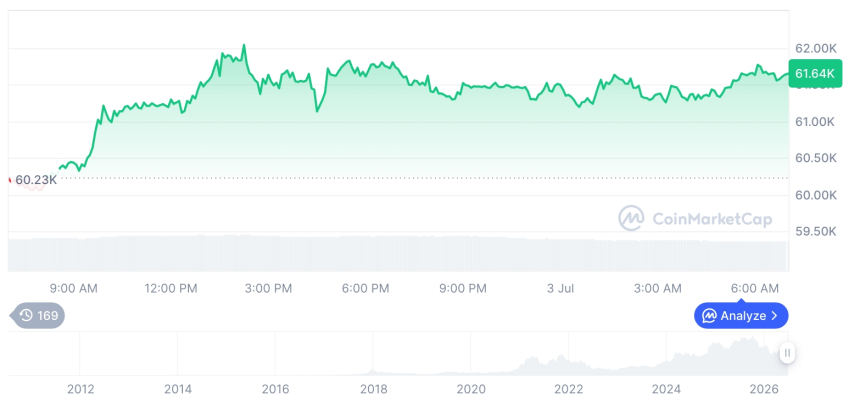Click the 62.00K price axis label
This screenshot has width=860, height=401.
[x=816, y=49]
